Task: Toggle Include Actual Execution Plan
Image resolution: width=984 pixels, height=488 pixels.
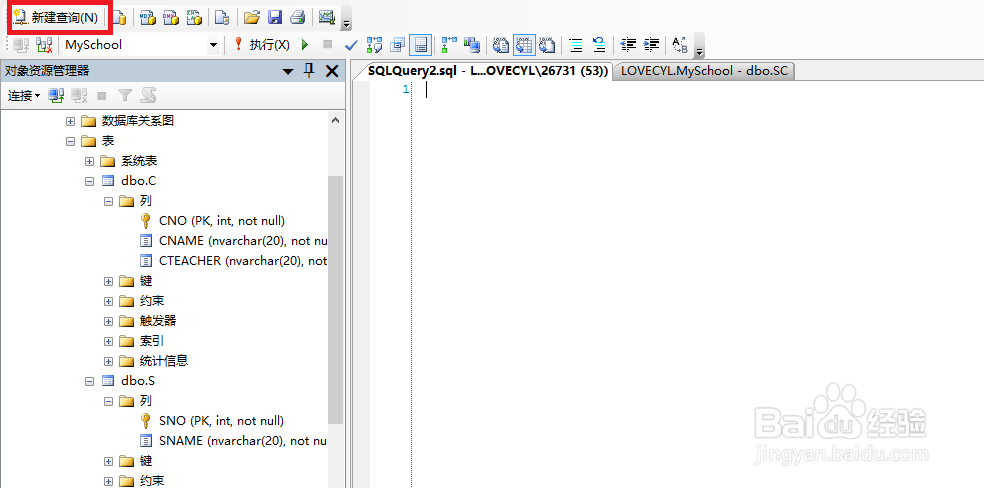Action: coord(449,45)
